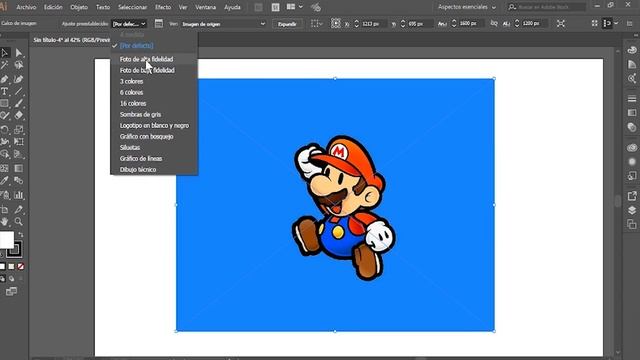Open the Asset Export panel icon

click(632, 196)
